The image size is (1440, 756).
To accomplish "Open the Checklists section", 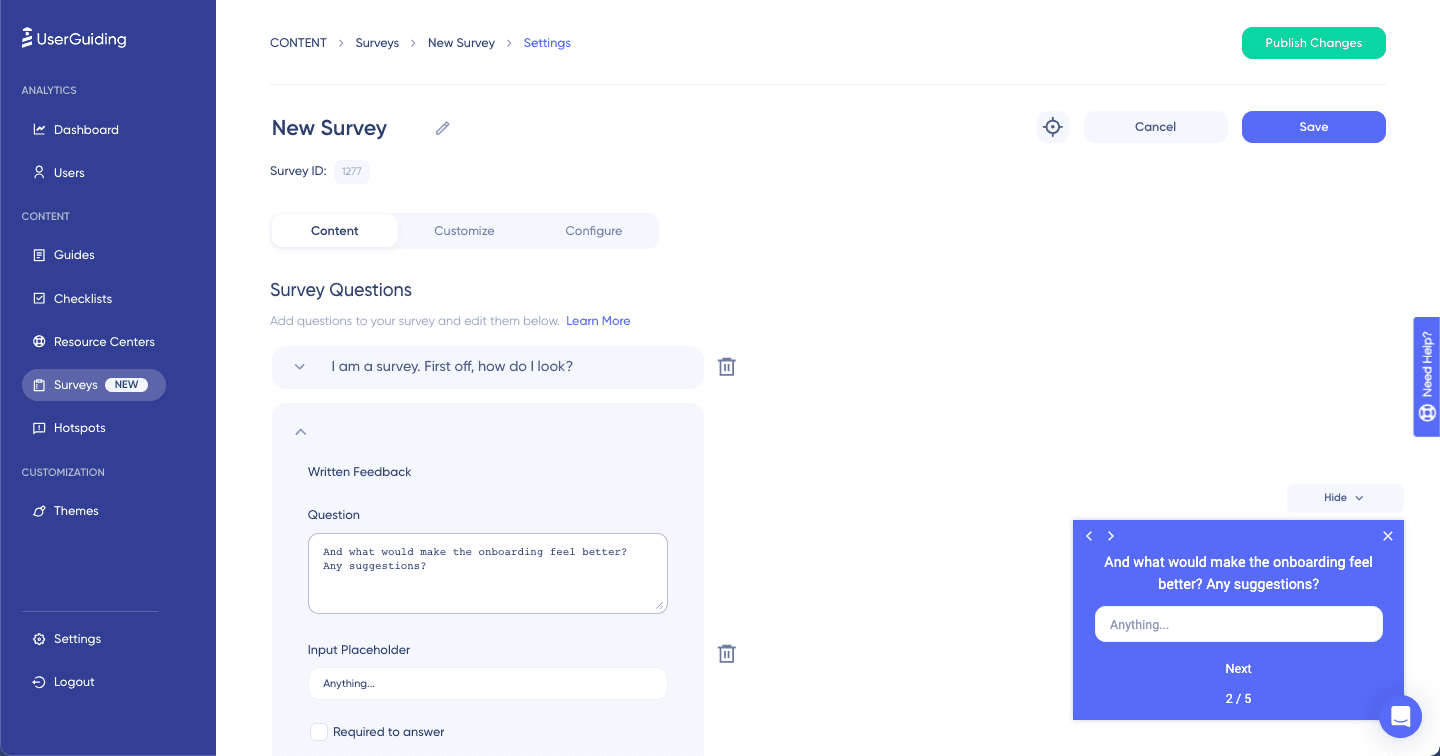I will pos(82,298).
